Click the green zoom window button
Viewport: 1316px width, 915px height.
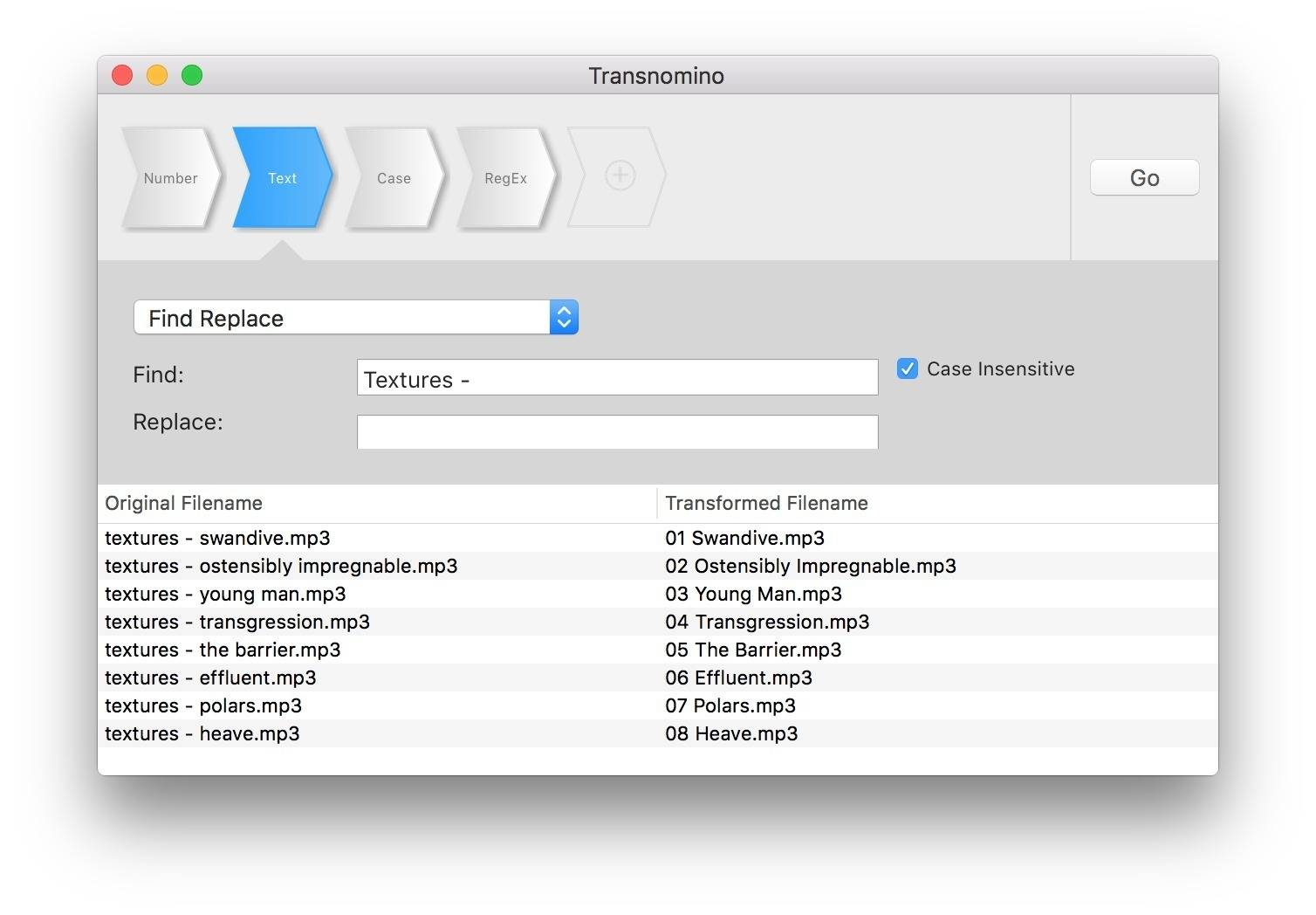click(x=192, y=76)
